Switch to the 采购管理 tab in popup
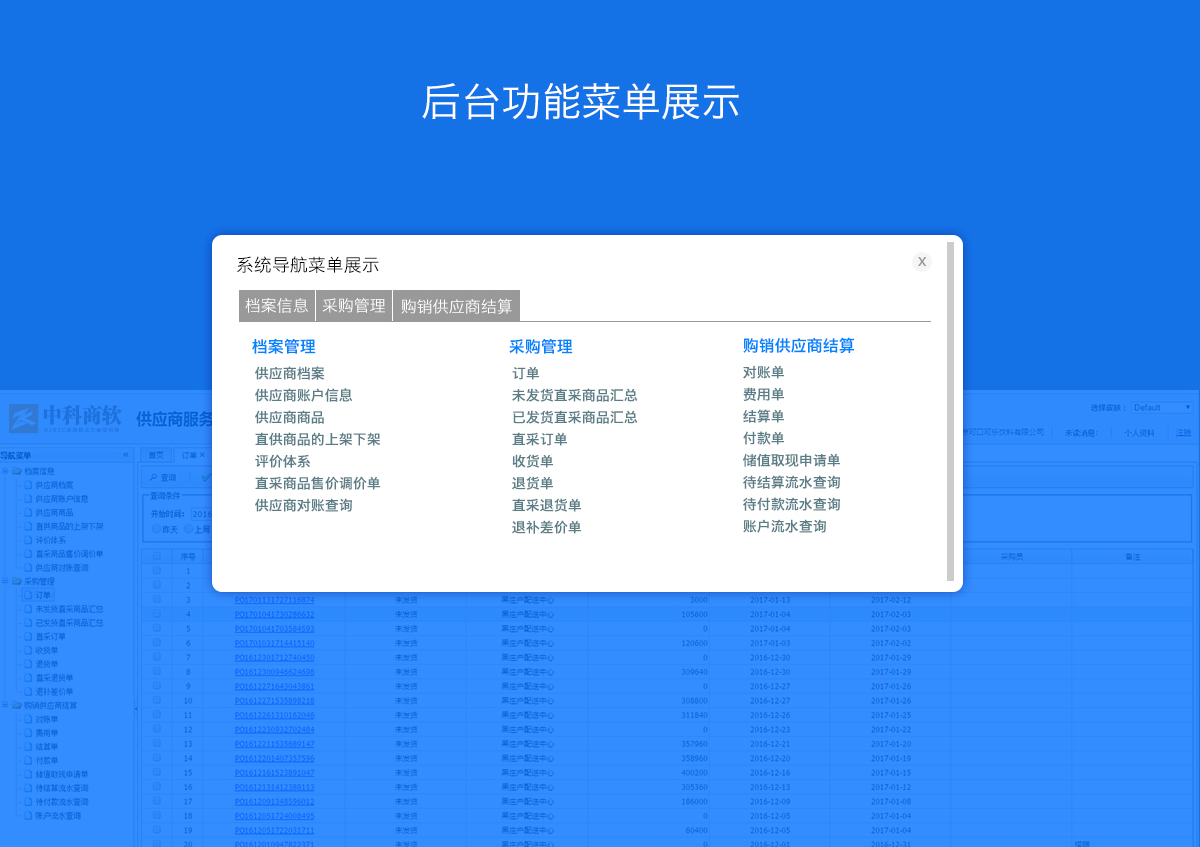This screenshot has height=847, width=1200. [x=354, y=306]
